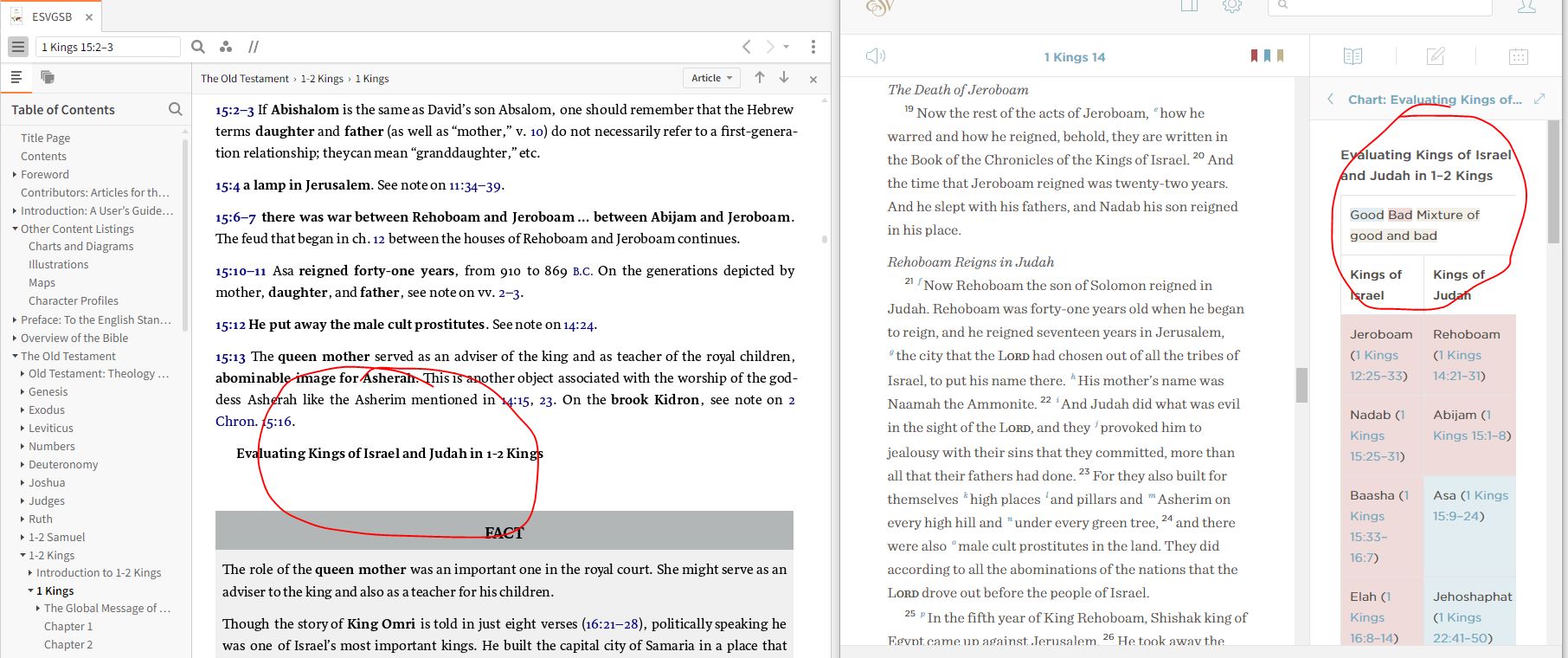The width and height of the screenshot is (1568, 658).
Task: Click the ESV logo
Action: 879,7
